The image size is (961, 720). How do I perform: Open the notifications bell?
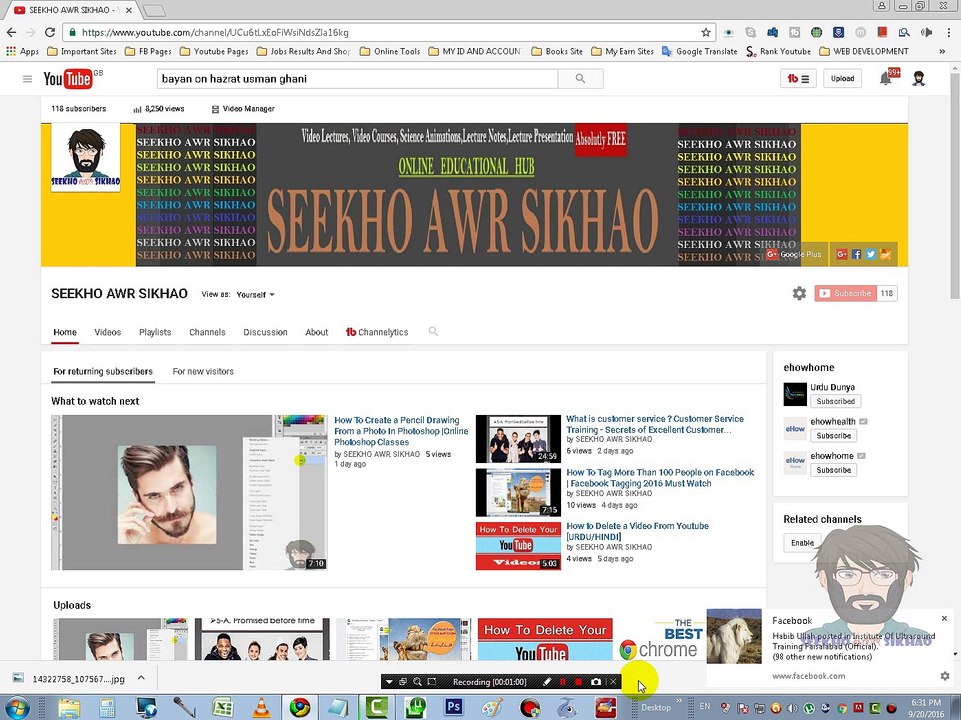886,78
